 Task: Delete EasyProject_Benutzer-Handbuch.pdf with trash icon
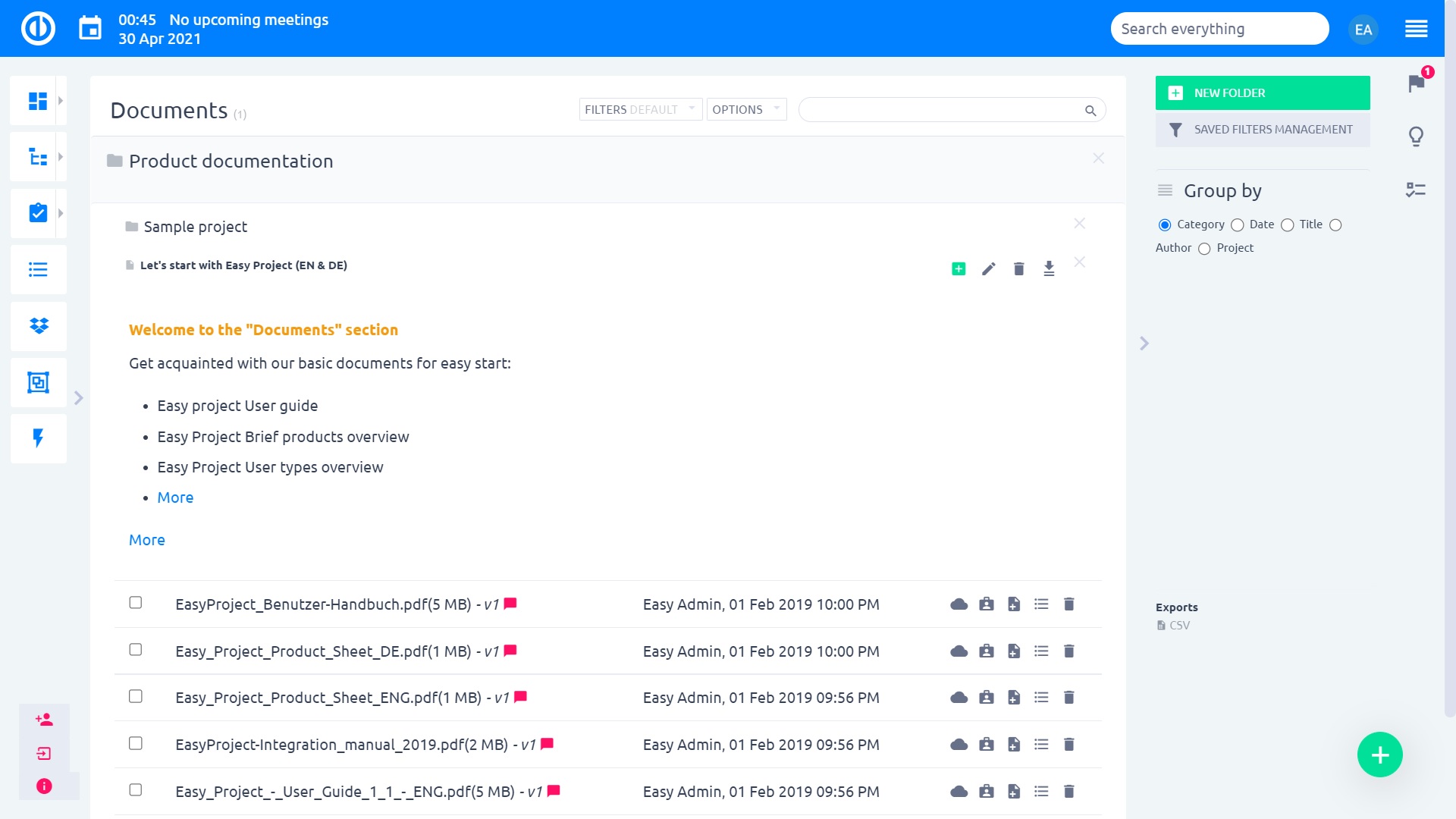click(1068, 604)
